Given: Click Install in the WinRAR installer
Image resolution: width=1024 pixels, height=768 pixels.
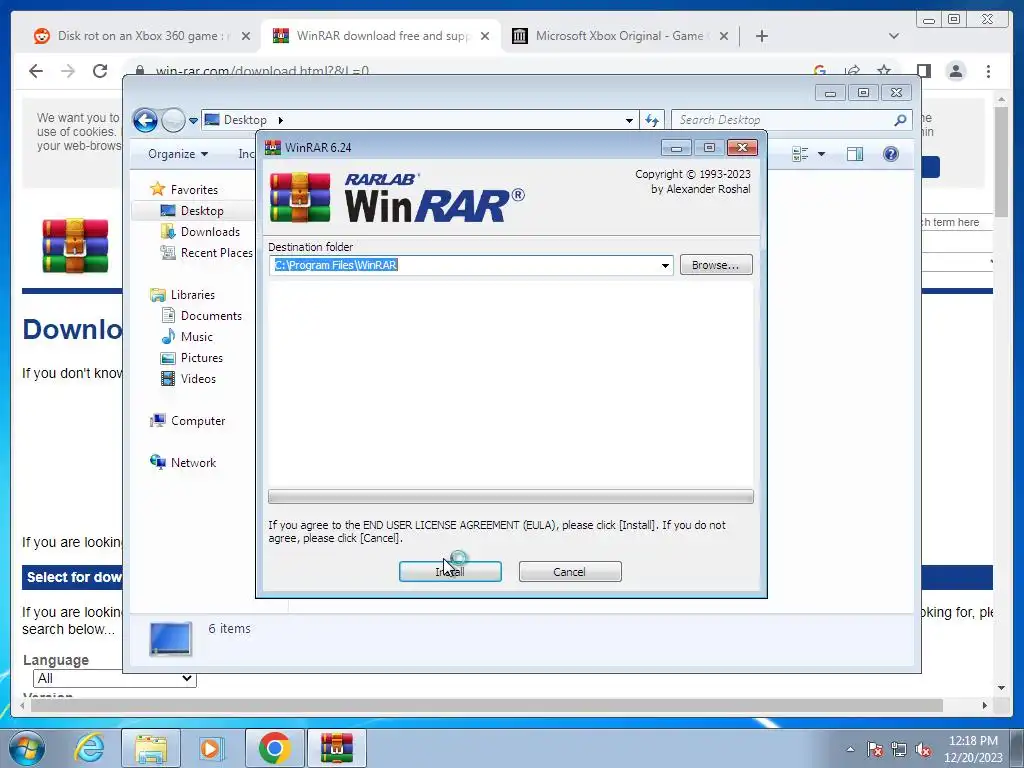Looking at the screenshot, I should [450, 571].
